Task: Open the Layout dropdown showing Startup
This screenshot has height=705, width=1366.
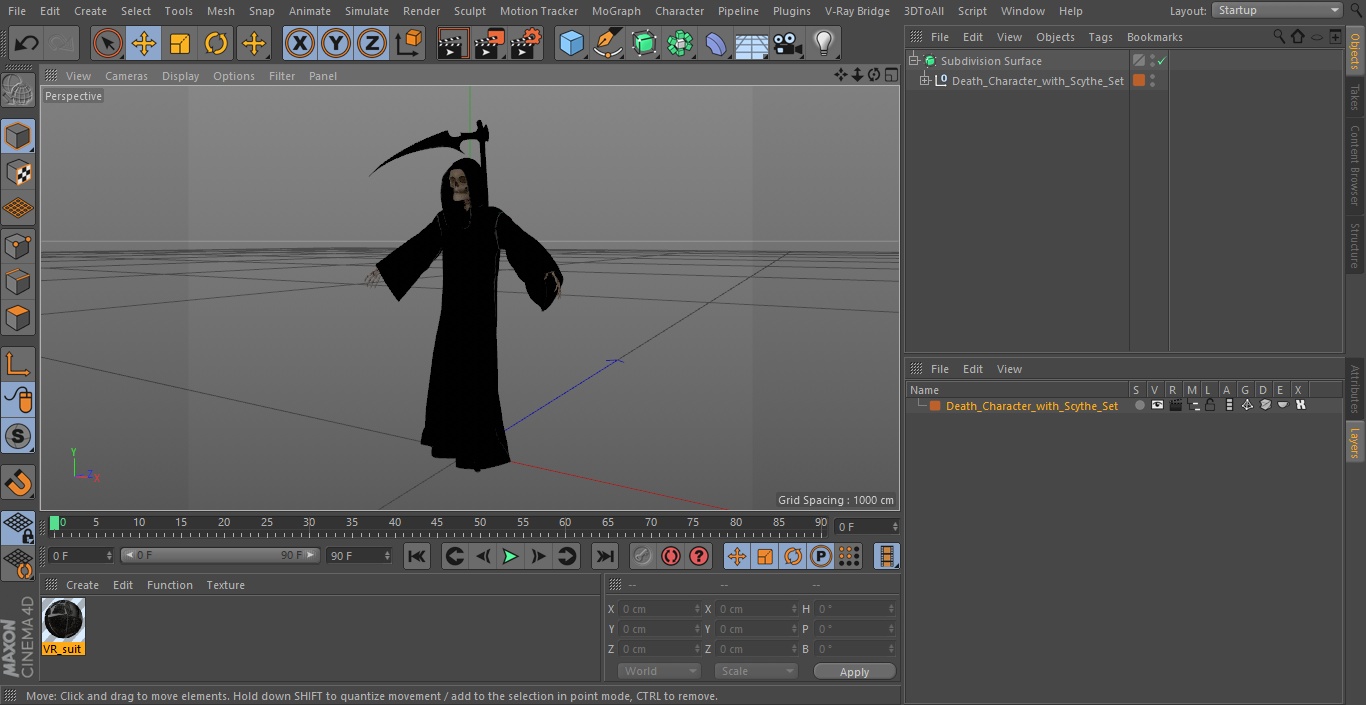Action: click(1277, 10)
